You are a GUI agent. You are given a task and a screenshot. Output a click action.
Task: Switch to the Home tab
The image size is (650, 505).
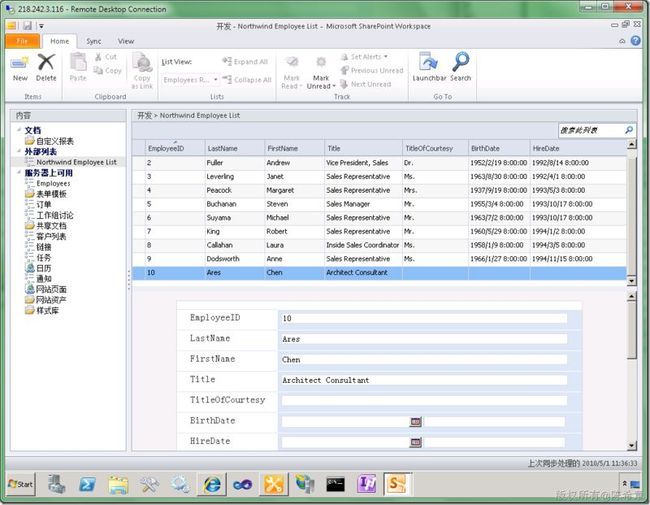(x=60, y=41)
